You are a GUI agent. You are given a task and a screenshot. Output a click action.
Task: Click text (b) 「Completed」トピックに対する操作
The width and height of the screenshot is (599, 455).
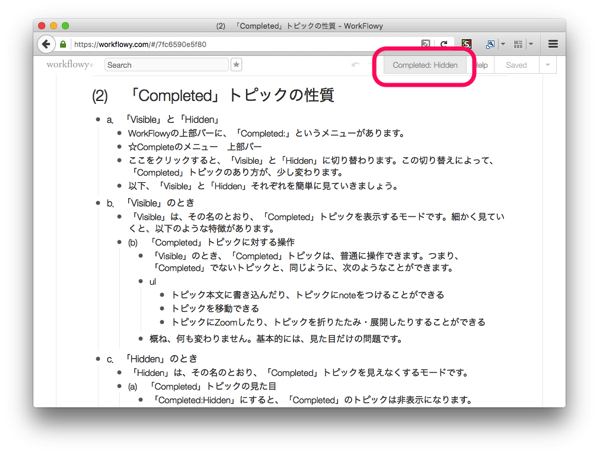pos(211,242)
